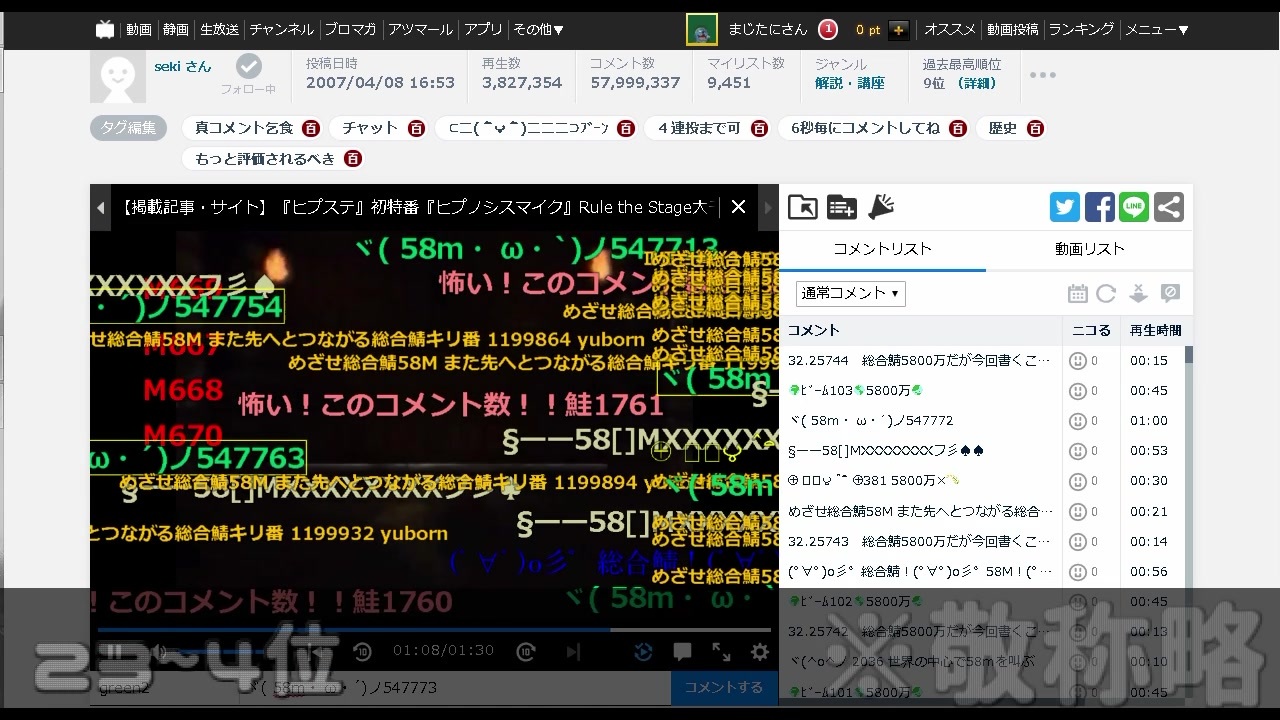Viewport: 1280px width, 720px height.
Task: Open 静画 in top menu
Action: [176, 29]
